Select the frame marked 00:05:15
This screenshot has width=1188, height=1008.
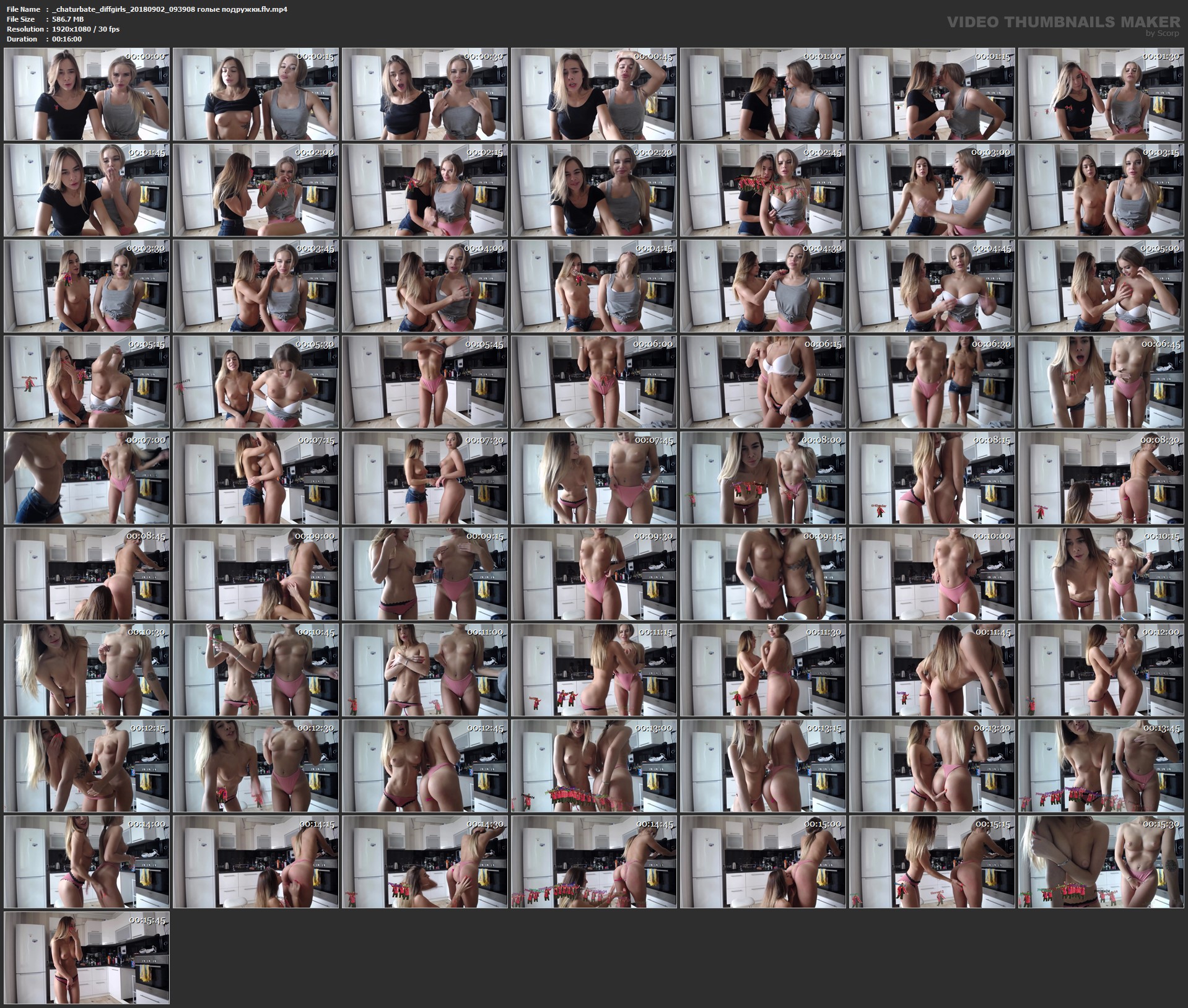pyautogui.click(x=87, y=382)
